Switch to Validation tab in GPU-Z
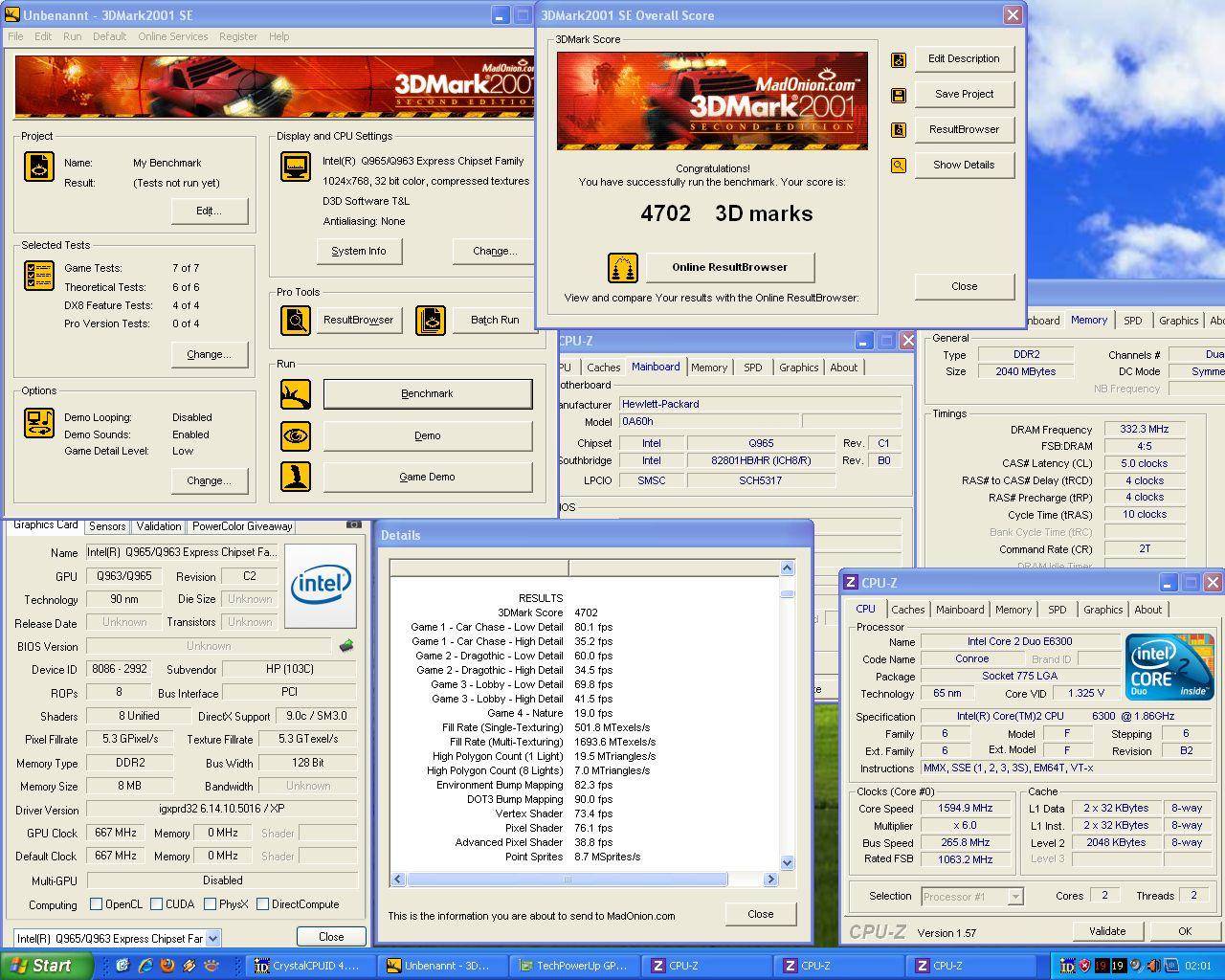 [159, 526]
